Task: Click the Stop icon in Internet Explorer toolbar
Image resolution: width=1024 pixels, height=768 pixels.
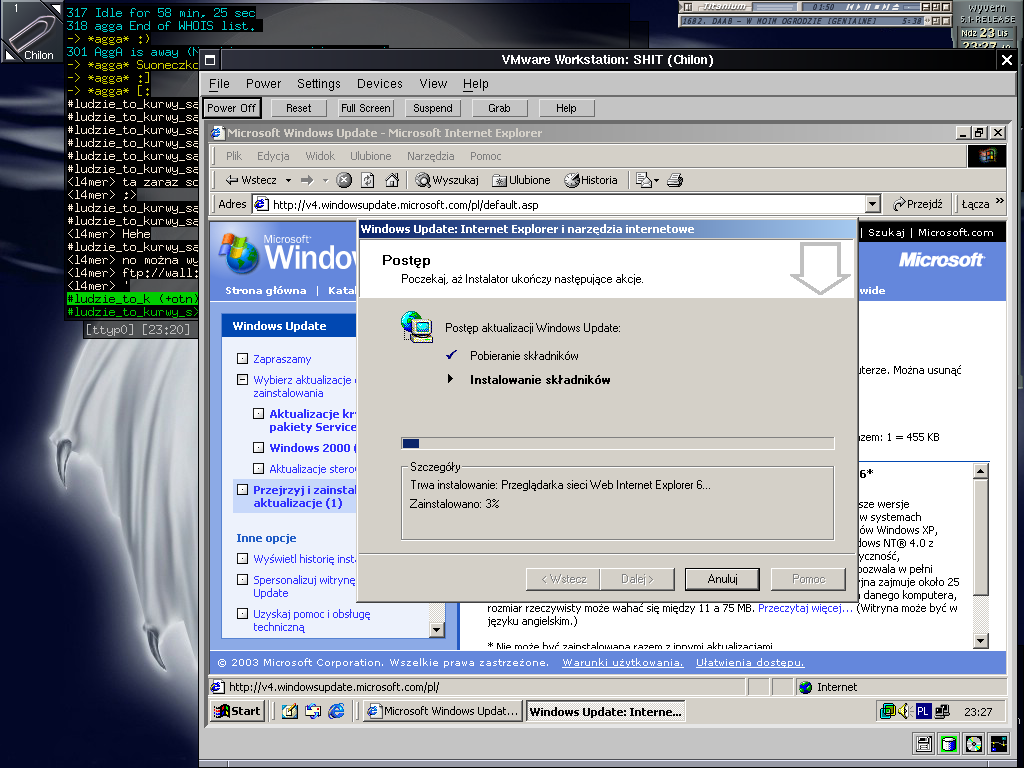Action: tap(344, 180)
